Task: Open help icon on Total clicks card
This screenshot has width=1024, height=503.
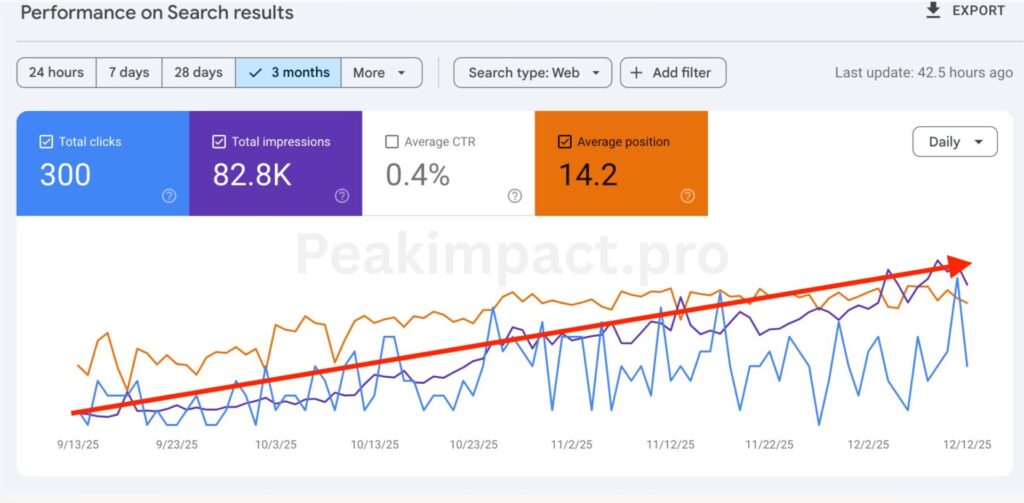Action: tap(169, 196)
